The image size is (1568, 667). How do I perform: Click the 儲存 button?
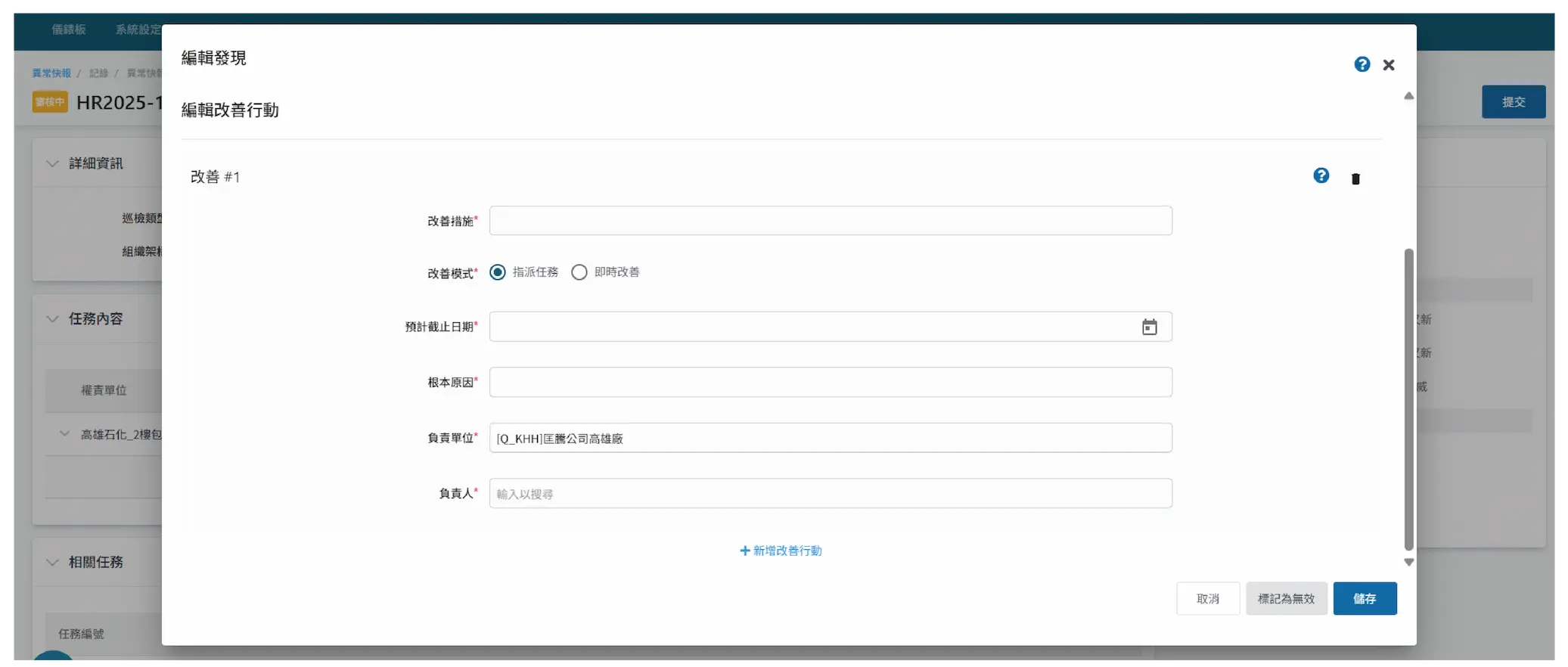pos(1365,599)
